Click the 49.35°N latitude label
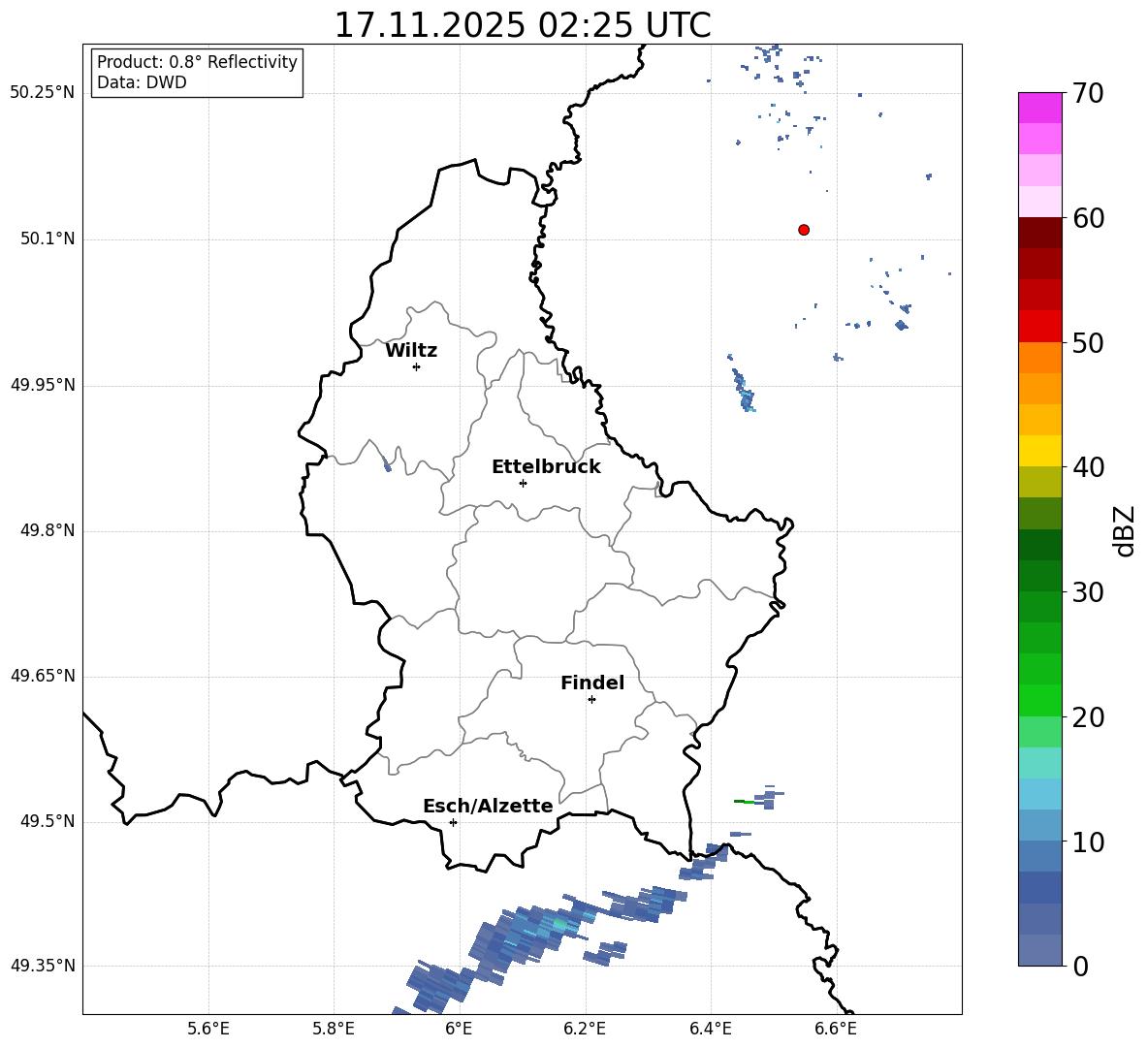 [x=43, y=966]
